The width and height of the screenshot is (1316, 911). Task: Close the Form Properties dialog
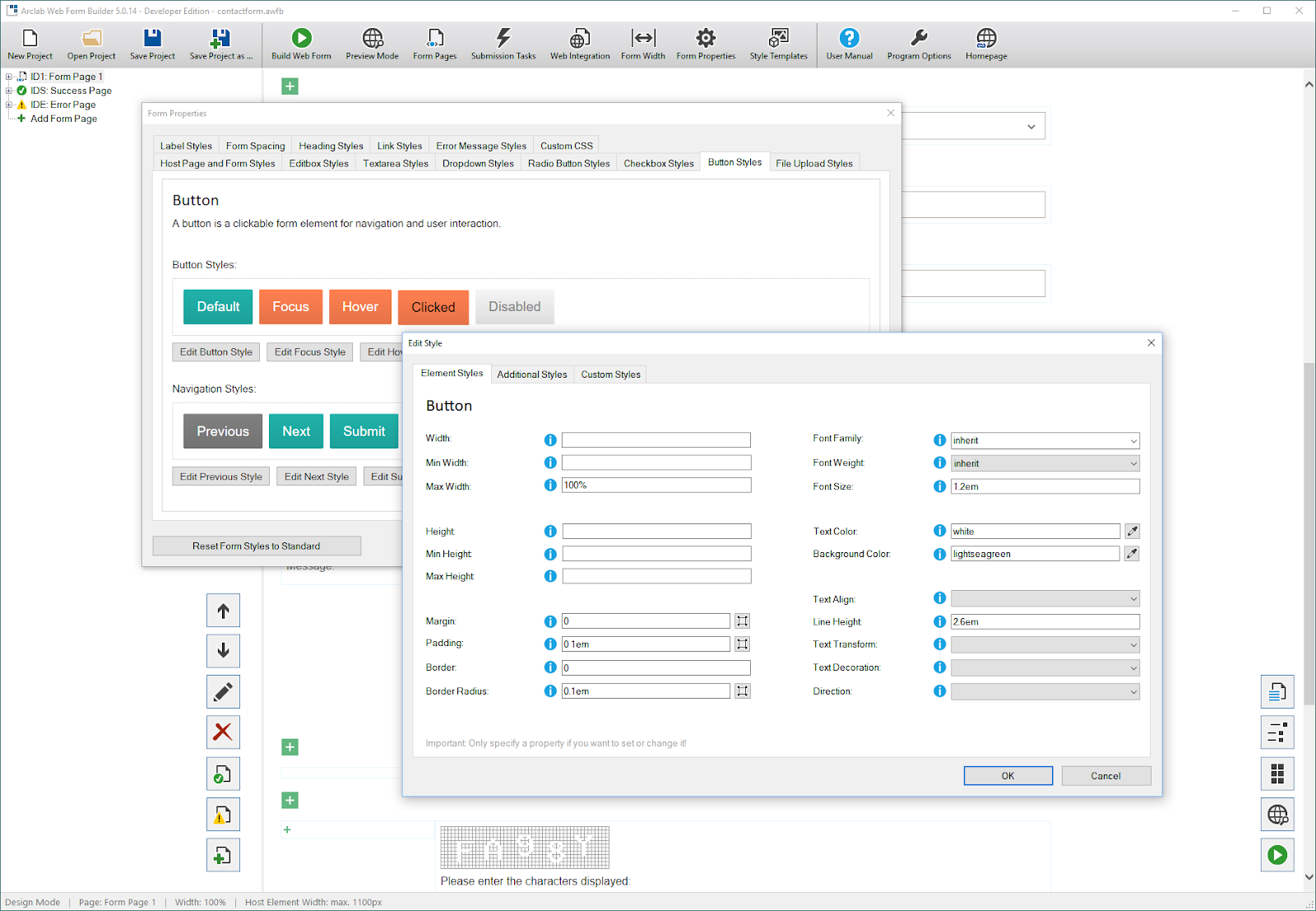891,113
